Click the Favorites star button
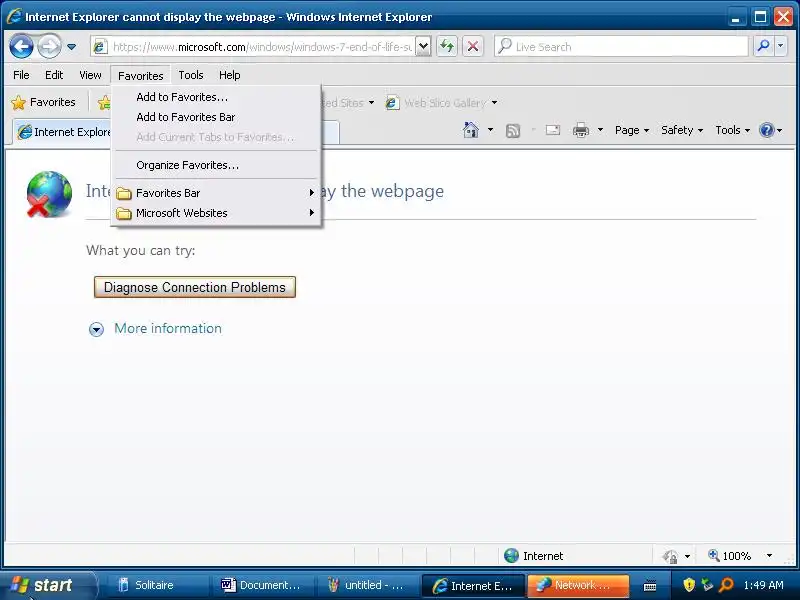Screen dimensions: 800x600 pyautogui.click(x=43, y=102)
